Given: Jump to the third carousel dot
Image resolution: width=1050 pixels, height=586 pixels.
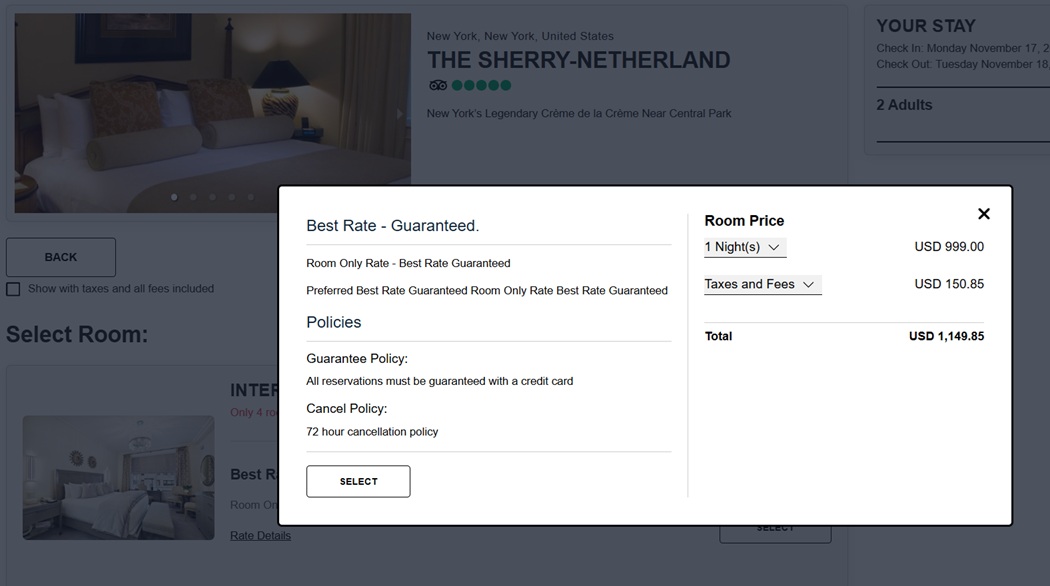Looking at the screenshot, I should (x=212, y=197).
